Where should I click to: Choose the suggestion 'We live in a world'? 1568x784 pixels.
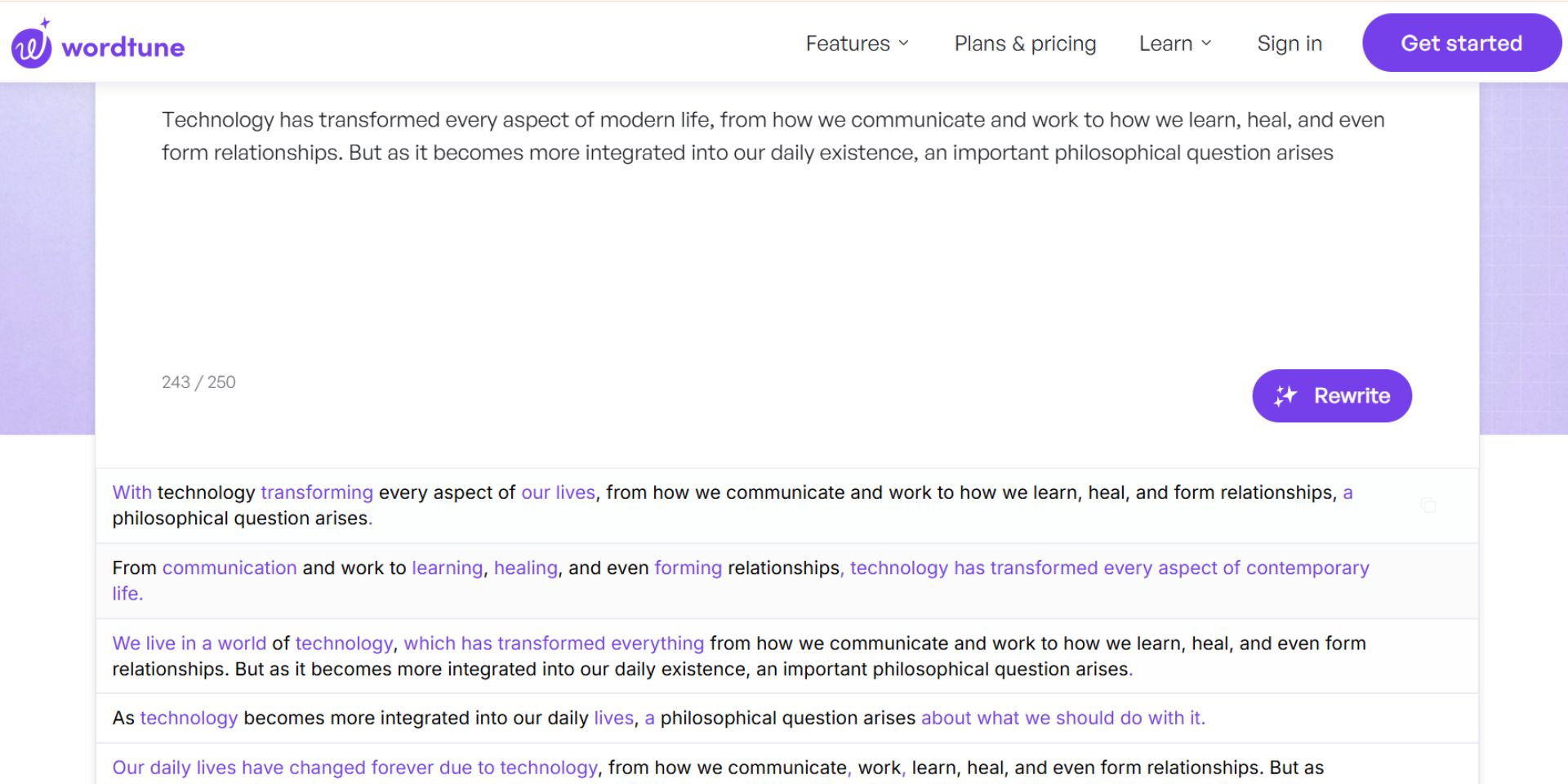[786, 656]
